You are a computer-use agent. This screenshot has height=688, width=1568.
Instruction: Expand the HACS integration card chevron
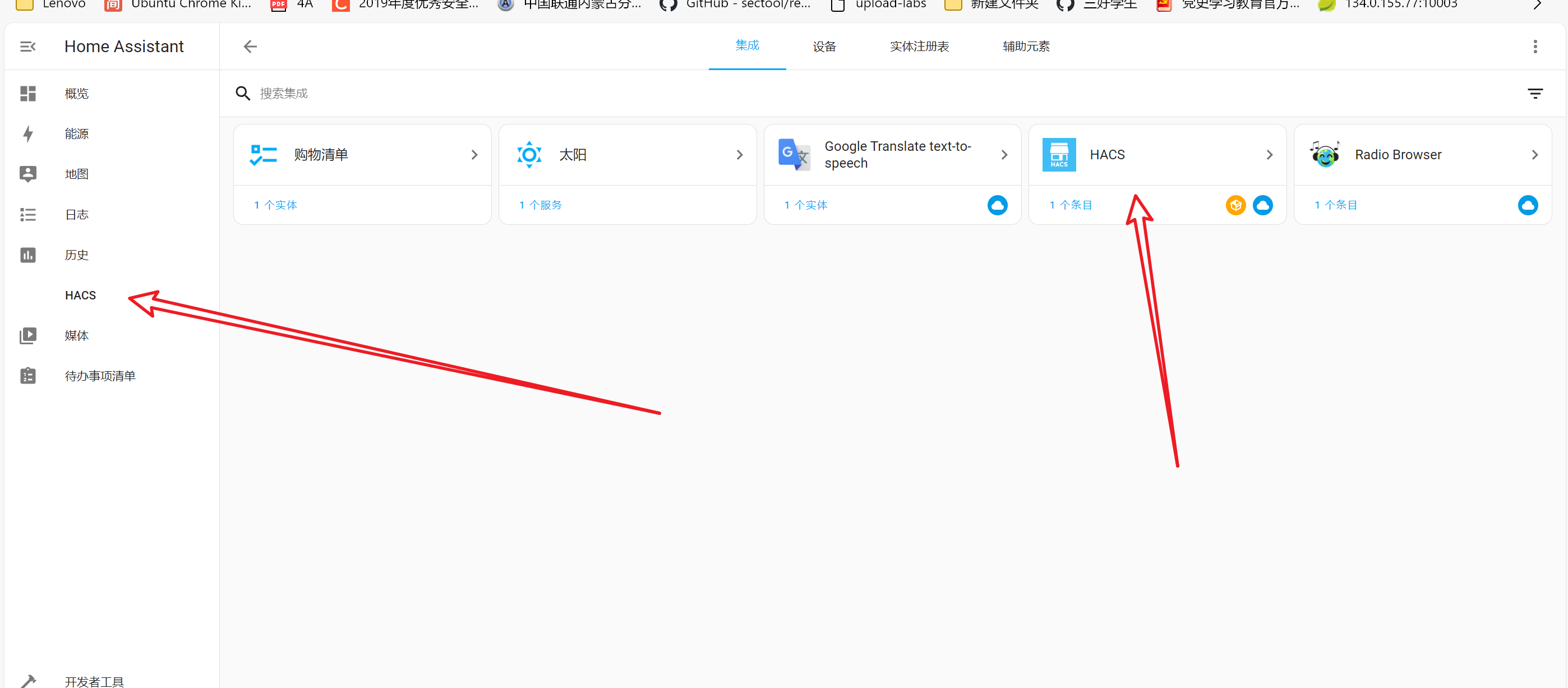1270,155
